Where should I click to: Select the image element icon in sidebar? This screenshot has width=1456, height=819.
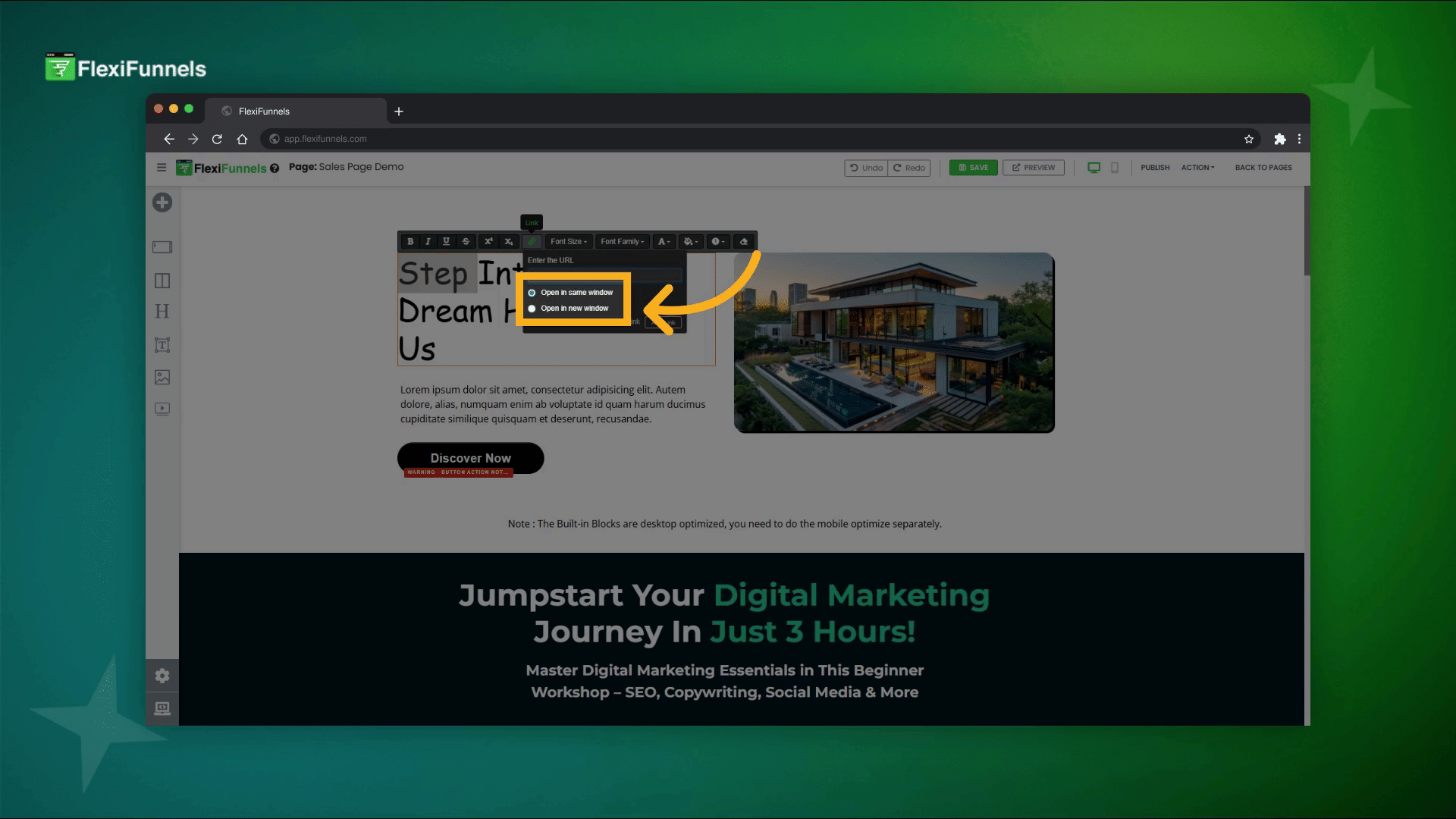(x=162, y=377)
